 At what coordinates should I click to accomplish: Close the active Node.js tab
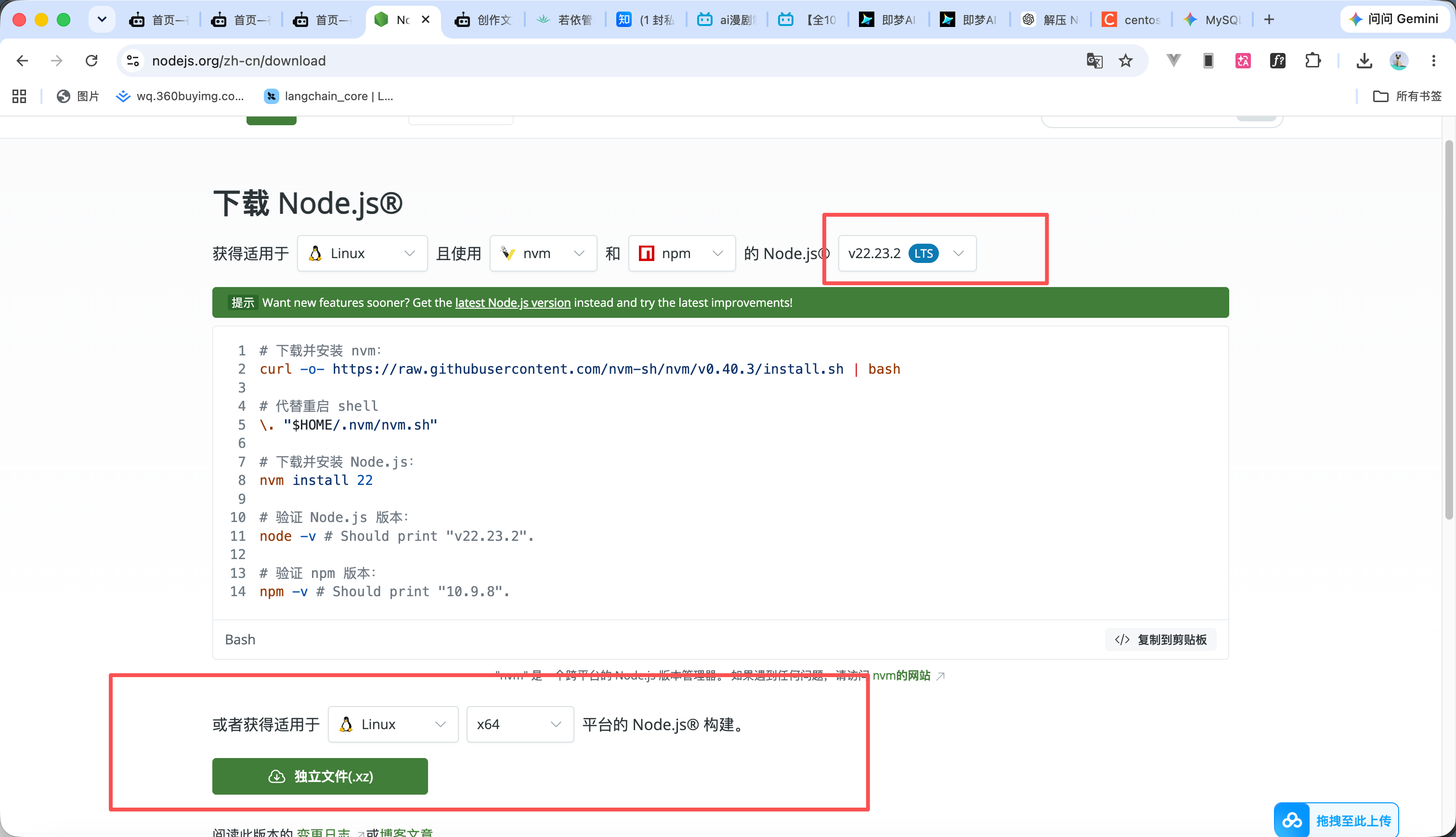(x=426, y=20)
